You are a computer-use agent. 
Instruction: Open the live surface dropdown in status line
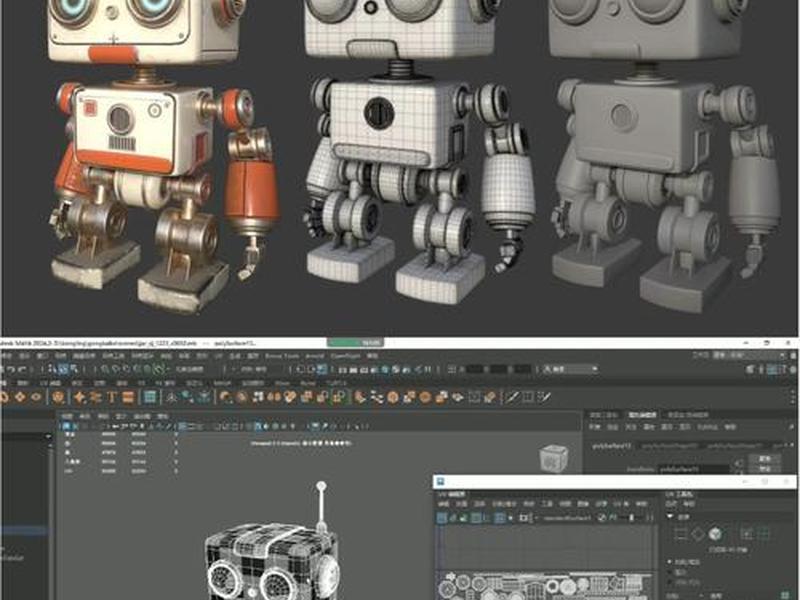pos(189,369)
